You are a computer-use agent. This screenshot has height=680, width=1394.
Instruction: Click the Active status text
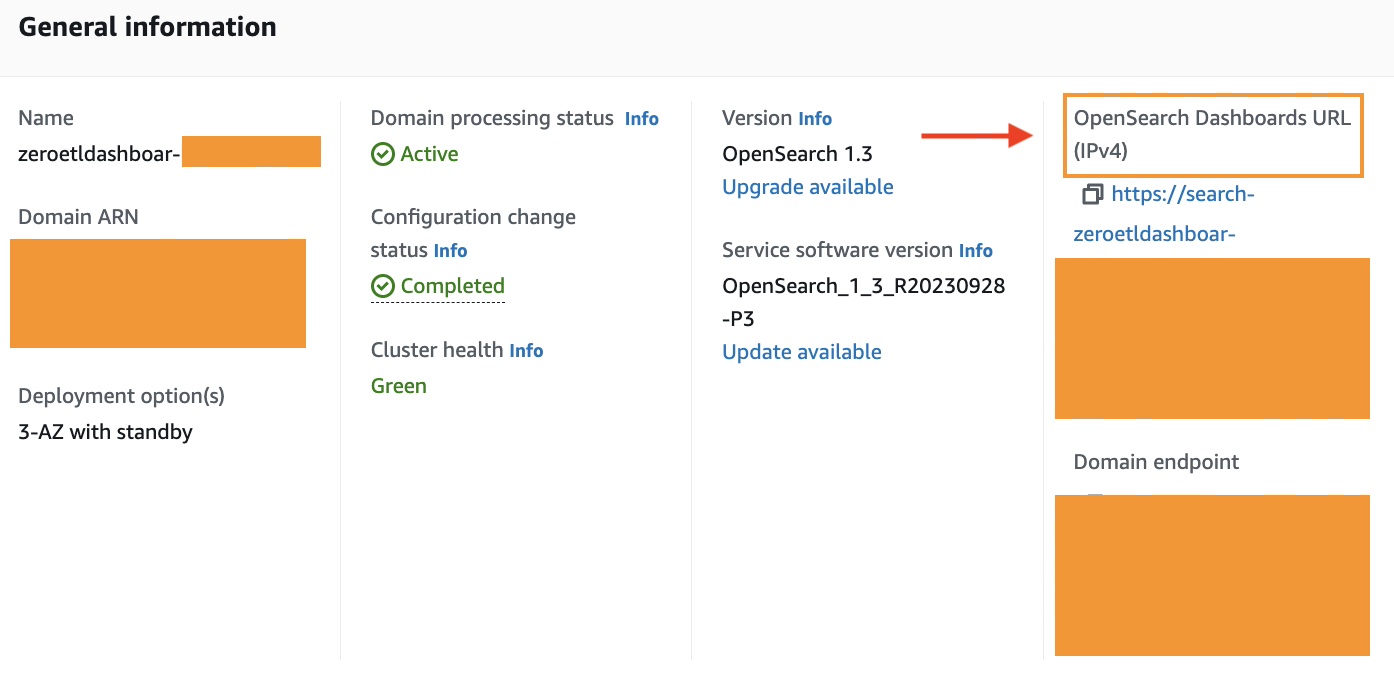(430, 154)
